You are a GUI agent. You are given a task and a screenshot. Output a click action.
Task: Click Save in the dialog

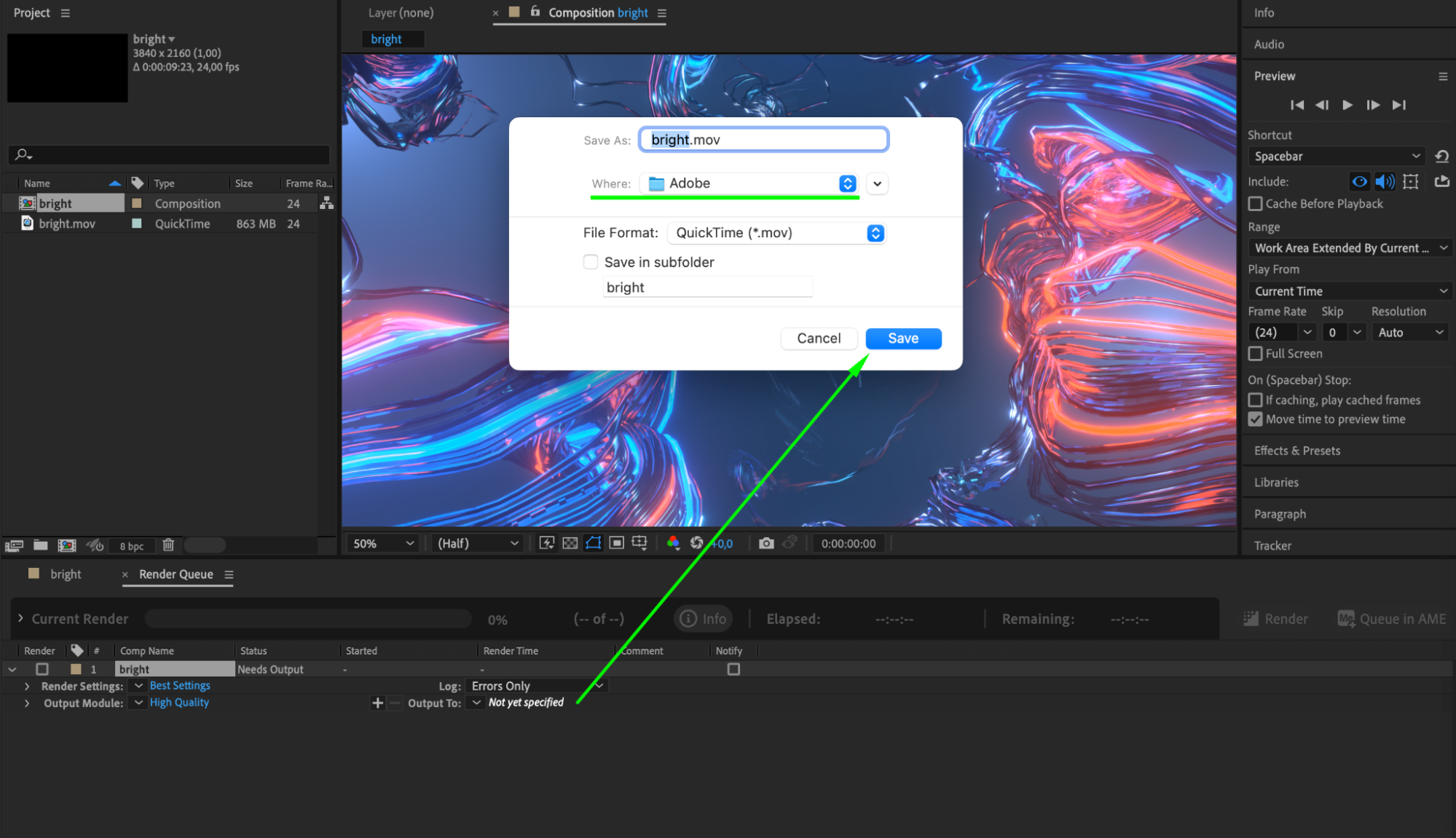point(903,339)
